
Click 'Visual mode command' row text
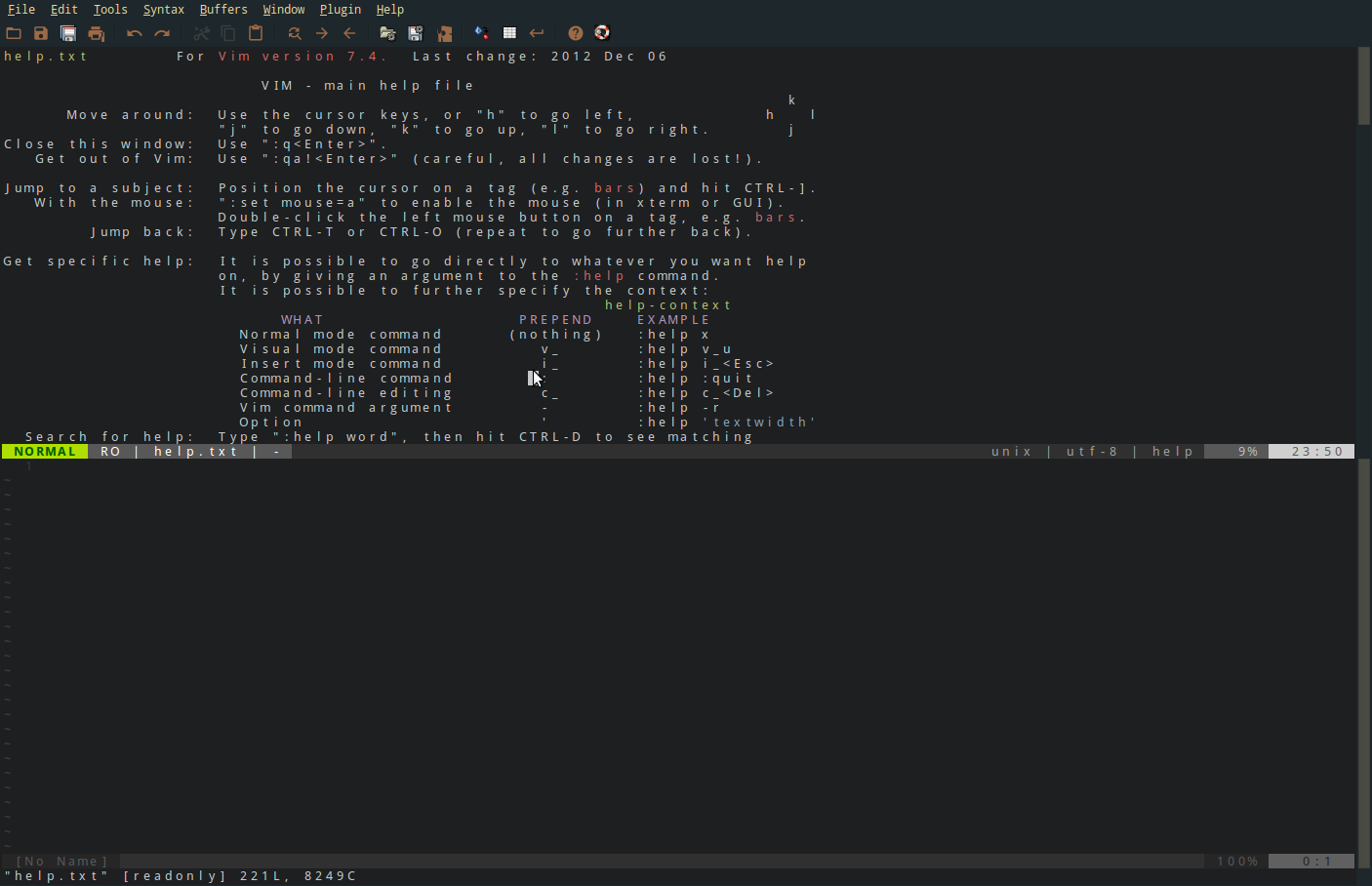pos(342,349)
